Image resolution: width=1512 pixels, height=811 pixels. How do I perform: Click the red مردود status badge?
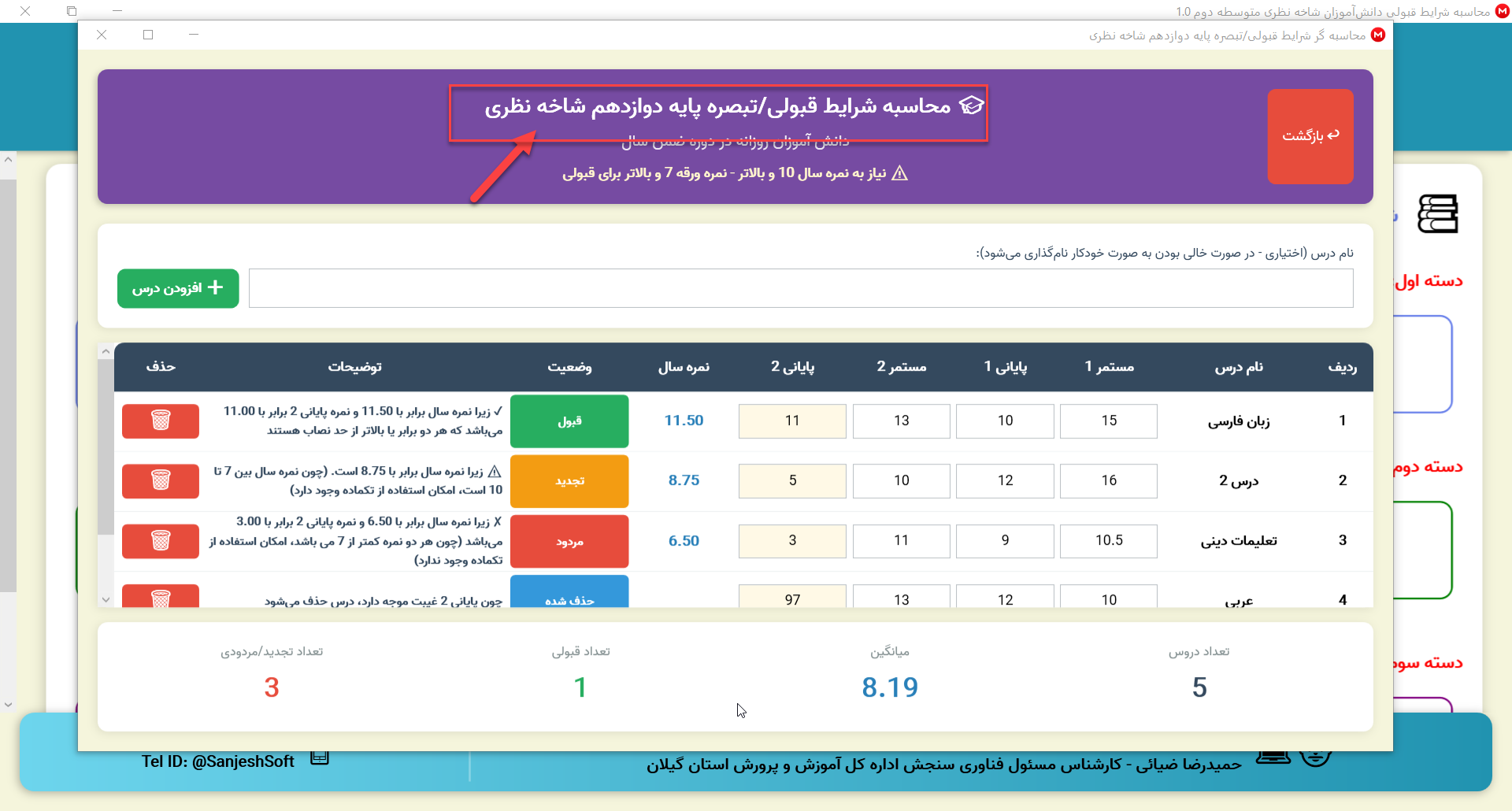pyautogui.click(x=569, y=541)
